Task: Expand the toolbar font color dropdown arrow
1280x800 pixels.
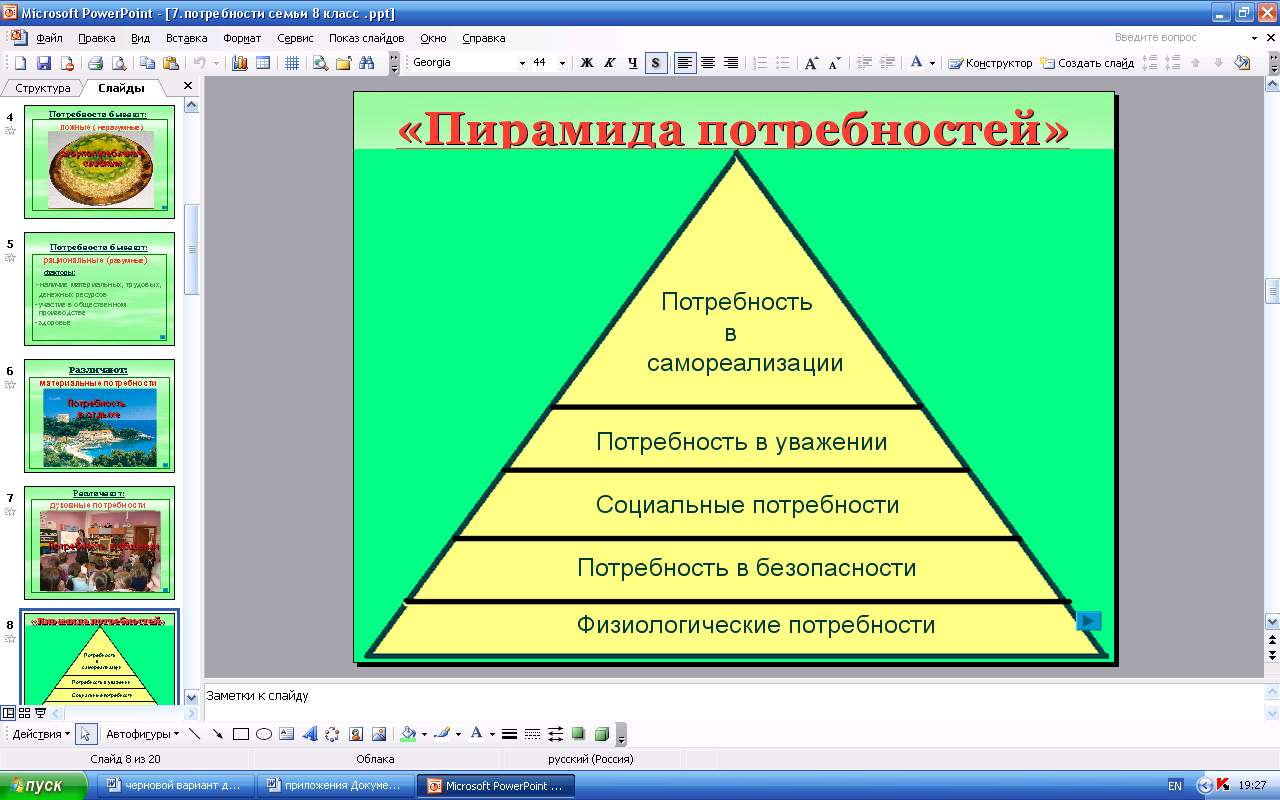Action: [x=932, y=63]
